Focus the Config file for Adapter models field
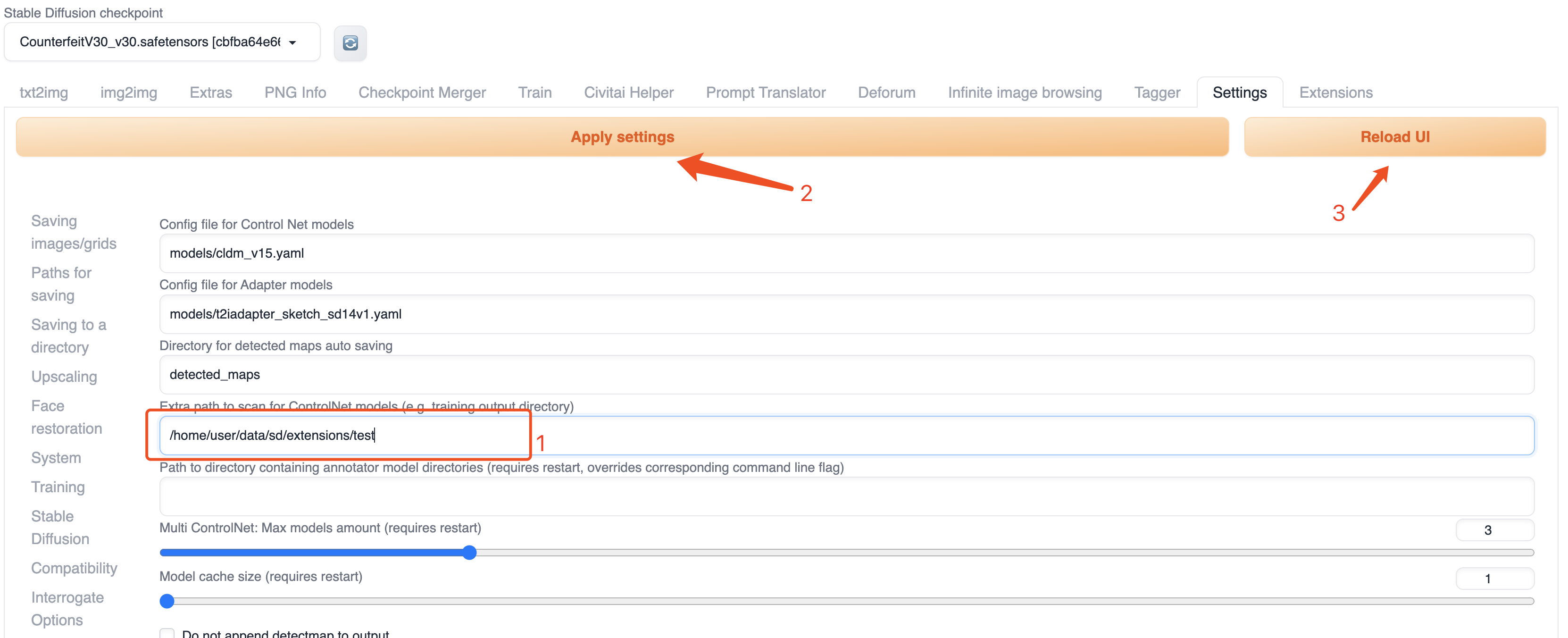Viewport: 1568px width, 638px height. click(x=846, y=314)
